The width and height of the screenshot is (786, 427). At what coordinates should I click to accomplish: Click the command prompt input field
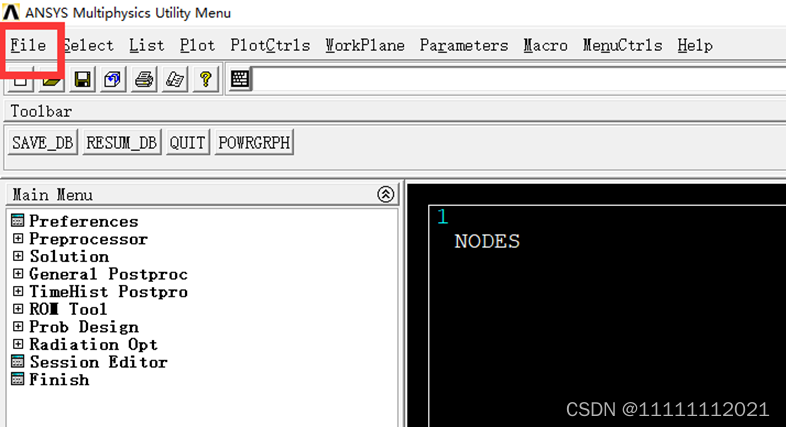pos(519,79)
